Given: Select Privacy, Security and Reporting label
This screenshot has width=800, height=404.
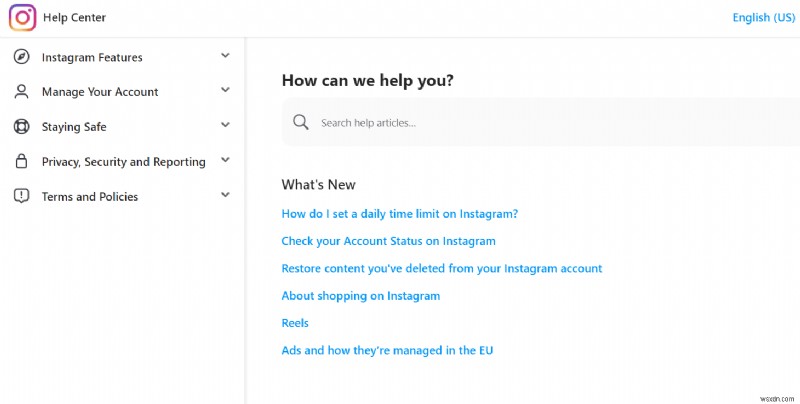Looking at the screenshot, I should tap(123, 162).
